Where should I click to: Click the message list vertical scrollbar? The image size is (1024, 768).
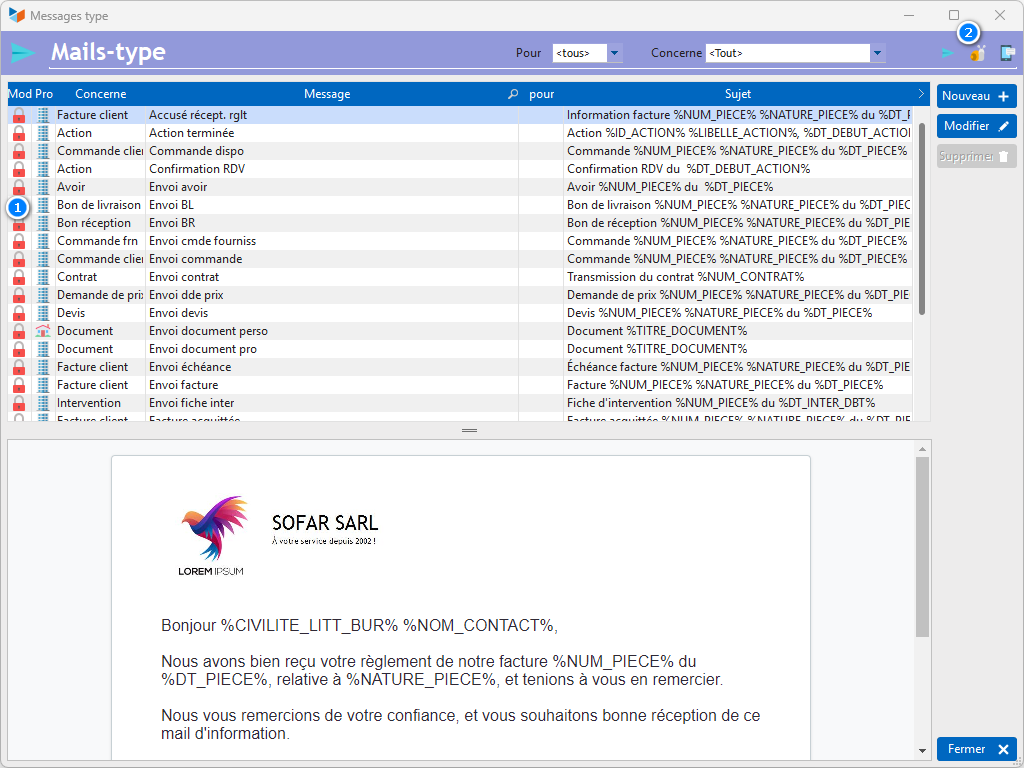click(921, 220)
